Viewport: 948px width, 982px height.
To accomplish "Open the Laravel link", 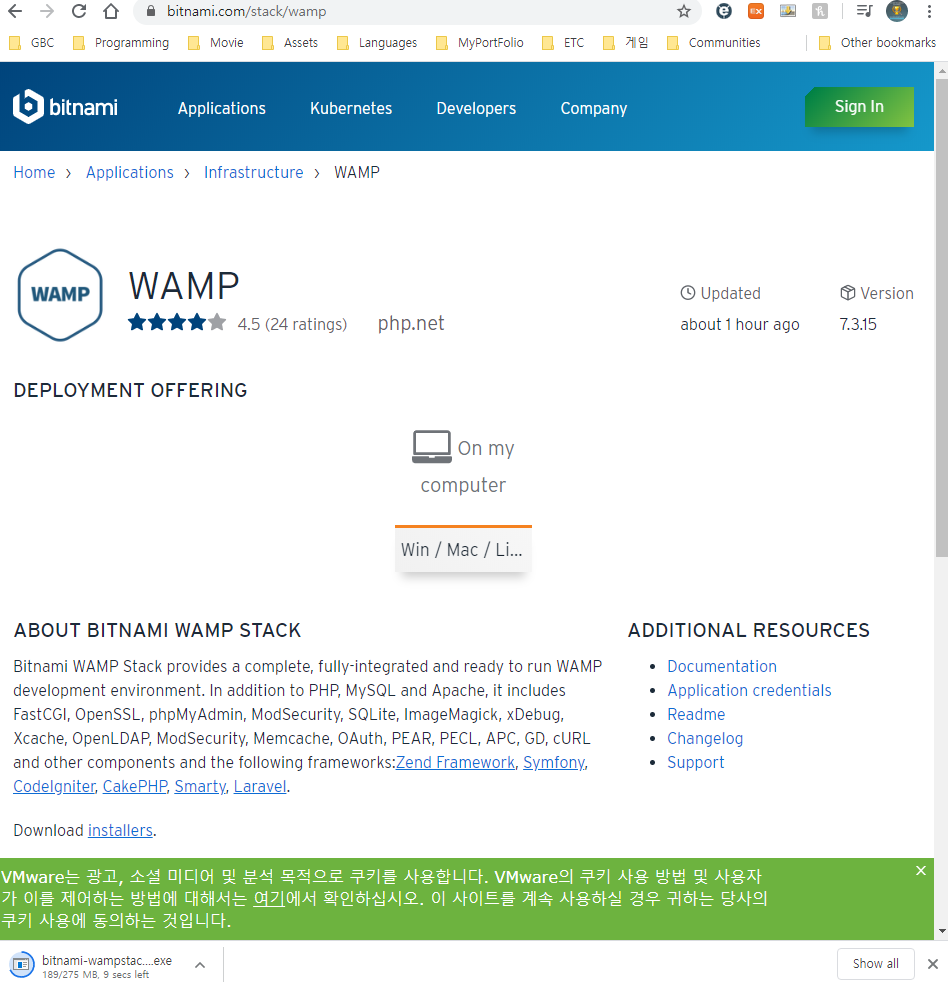I will tap(260, 787).
